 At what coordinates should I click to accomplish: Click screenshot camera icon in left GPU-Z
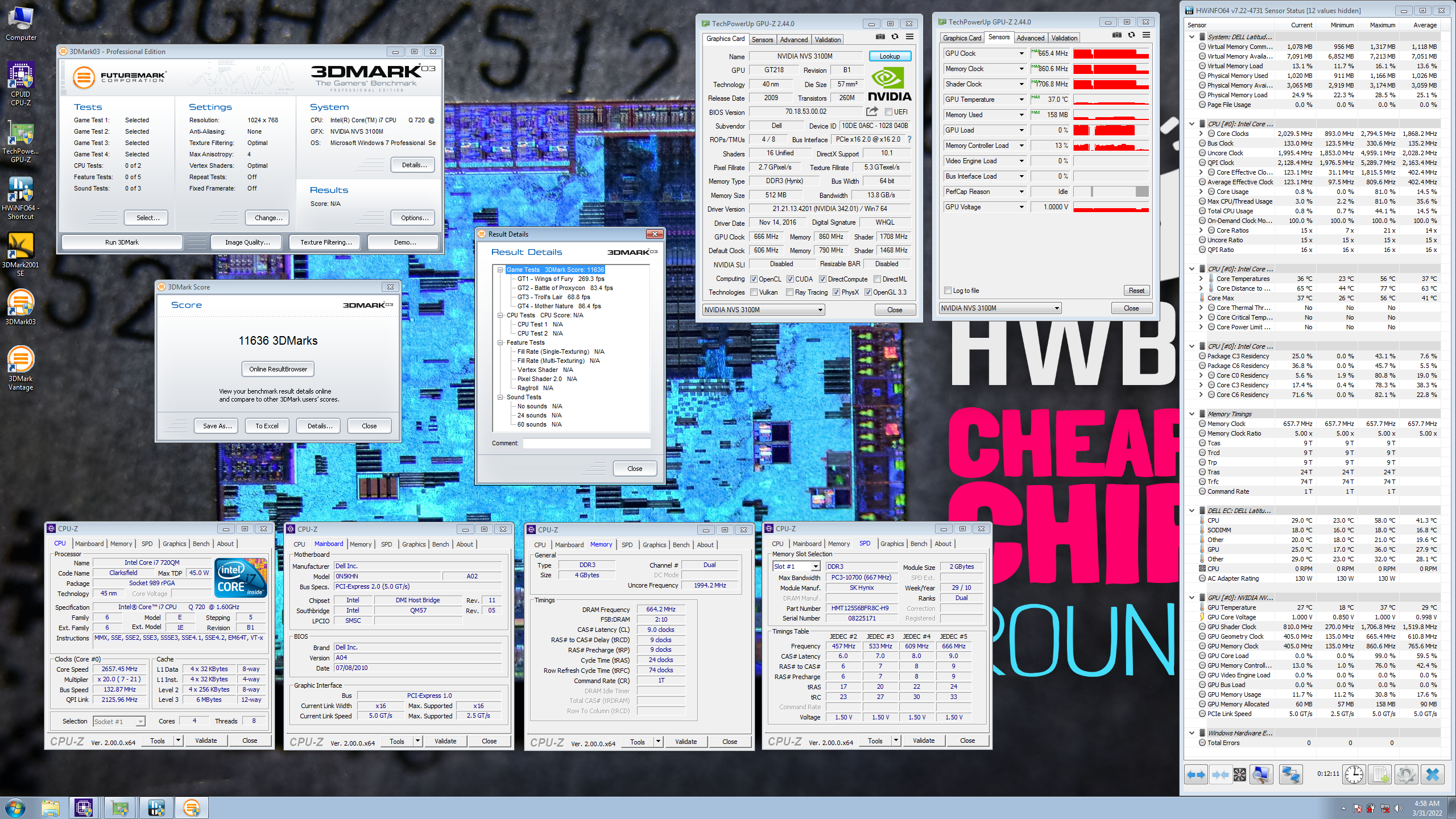(880, 37)
